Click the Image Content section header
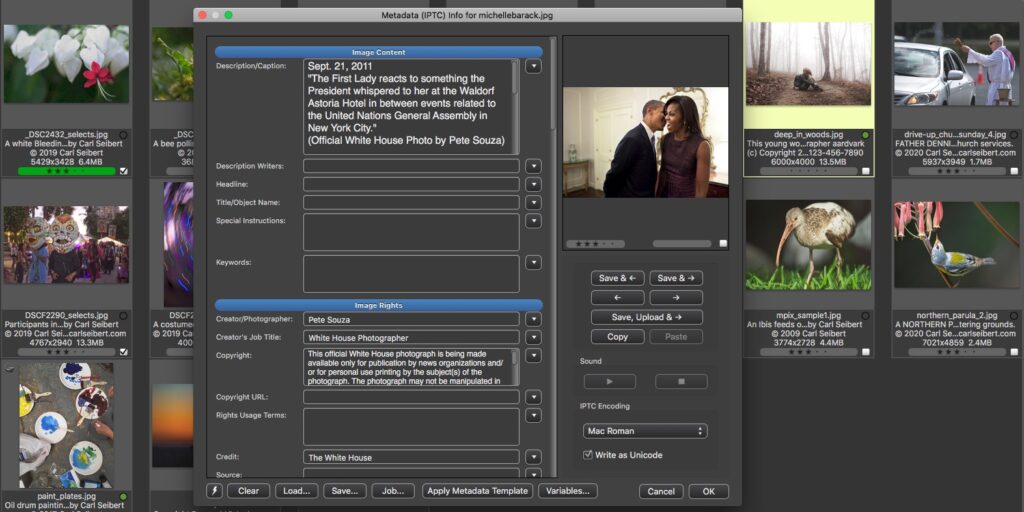This screenshot has width=1024, height=512. 379,52
